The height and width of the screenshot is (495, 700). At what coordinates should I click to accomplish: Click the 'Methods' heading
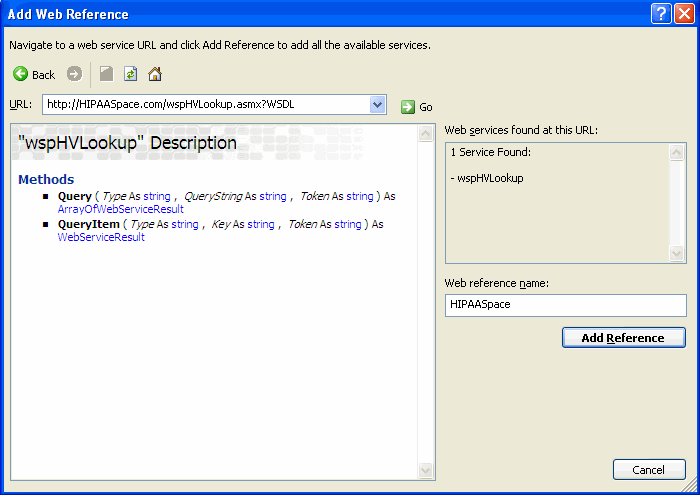pyautogui.click(x=46, y=179)
